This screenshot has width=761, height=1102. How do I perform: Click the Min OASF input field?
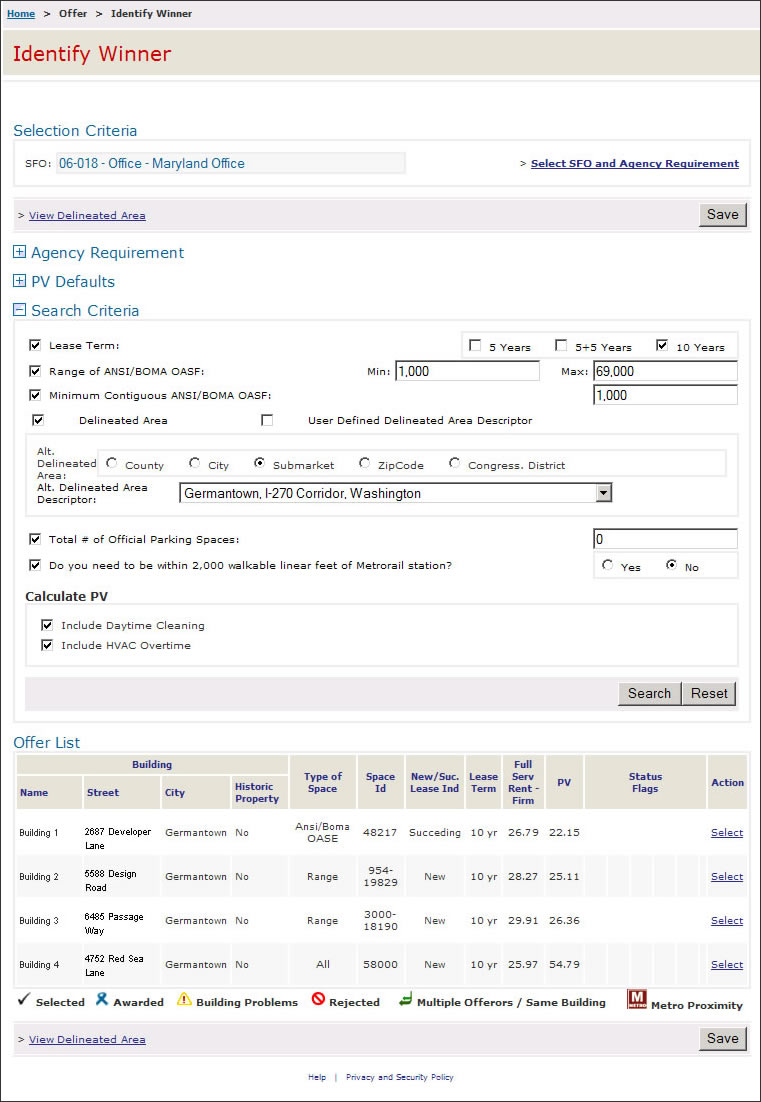(x=467, y=371)
